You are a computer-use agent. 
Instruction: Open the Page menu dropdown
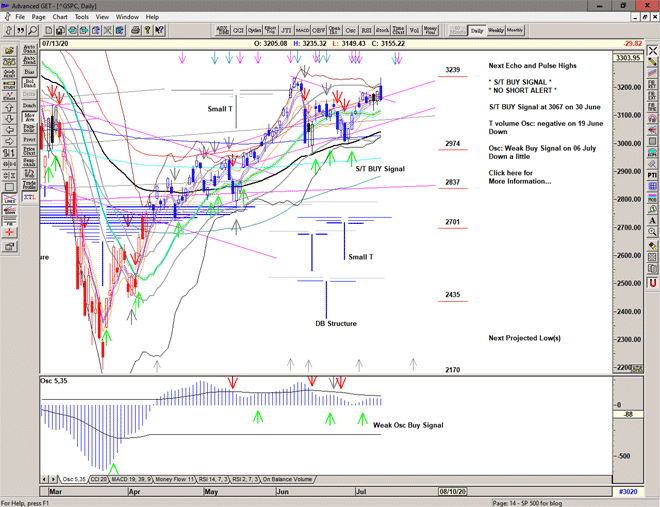click(x=38, y=17)
